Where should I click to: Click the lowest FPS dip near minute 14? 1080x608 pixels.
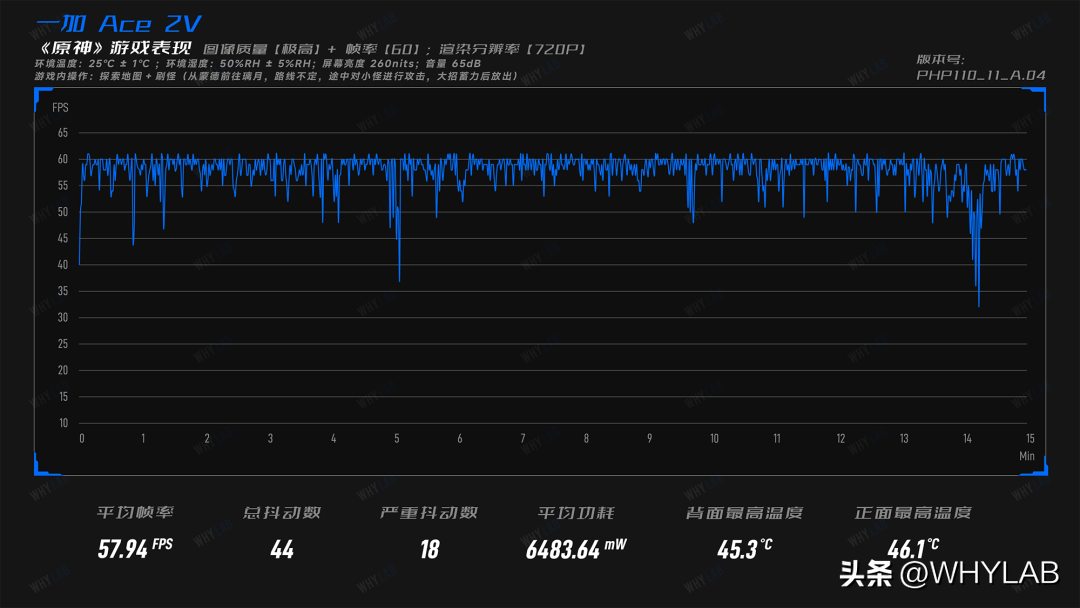[x=979, y=305]
